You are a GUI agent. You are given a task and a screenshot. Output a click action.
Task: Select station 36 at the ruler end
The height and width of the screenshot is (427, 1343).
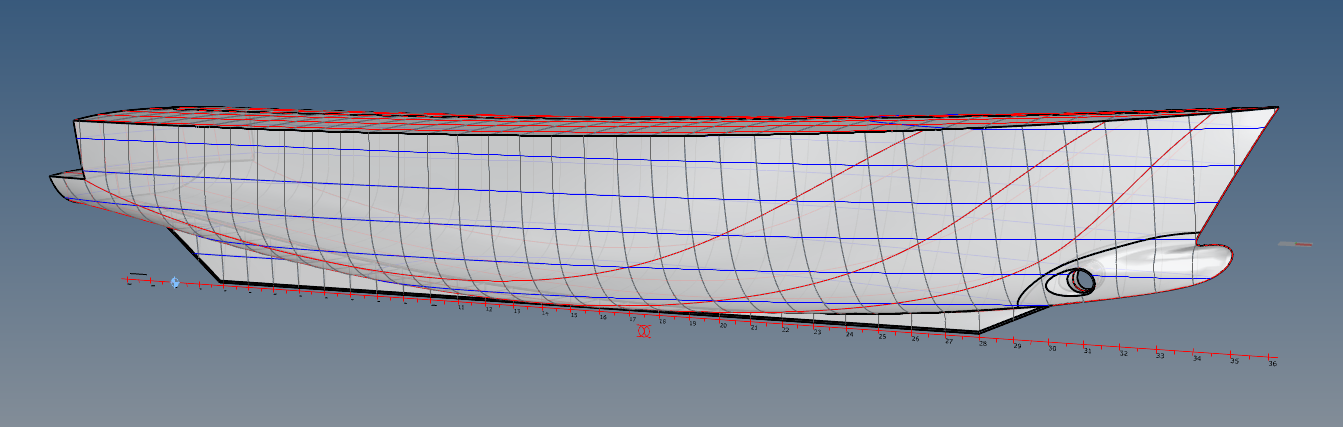pyautogui.click(x=1272, y=363)
